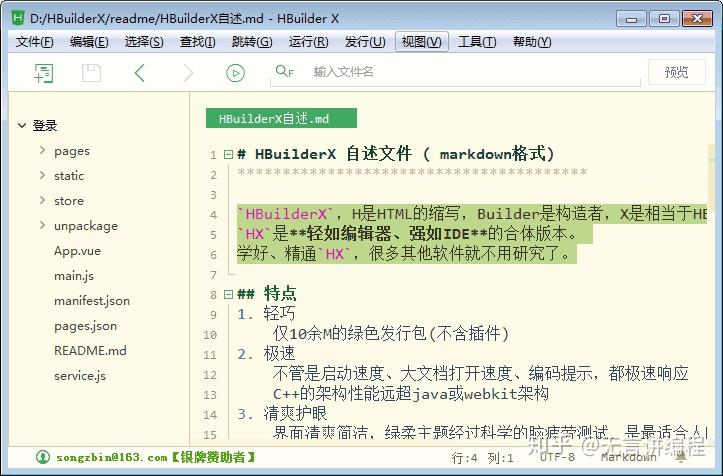The image size is (723, 476).
Task: Open the 选择(S) menu
Action: coord(144,42)
